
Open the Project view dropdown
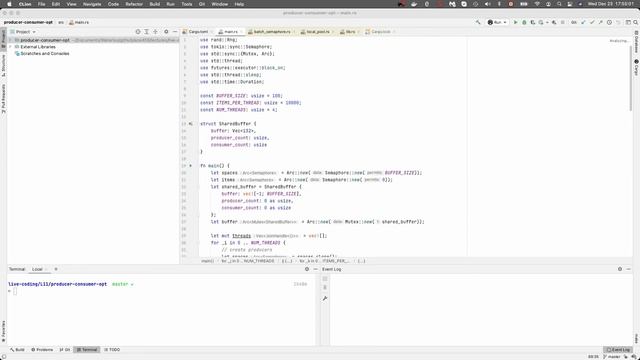pyautogui.click(x=24, y=31)
